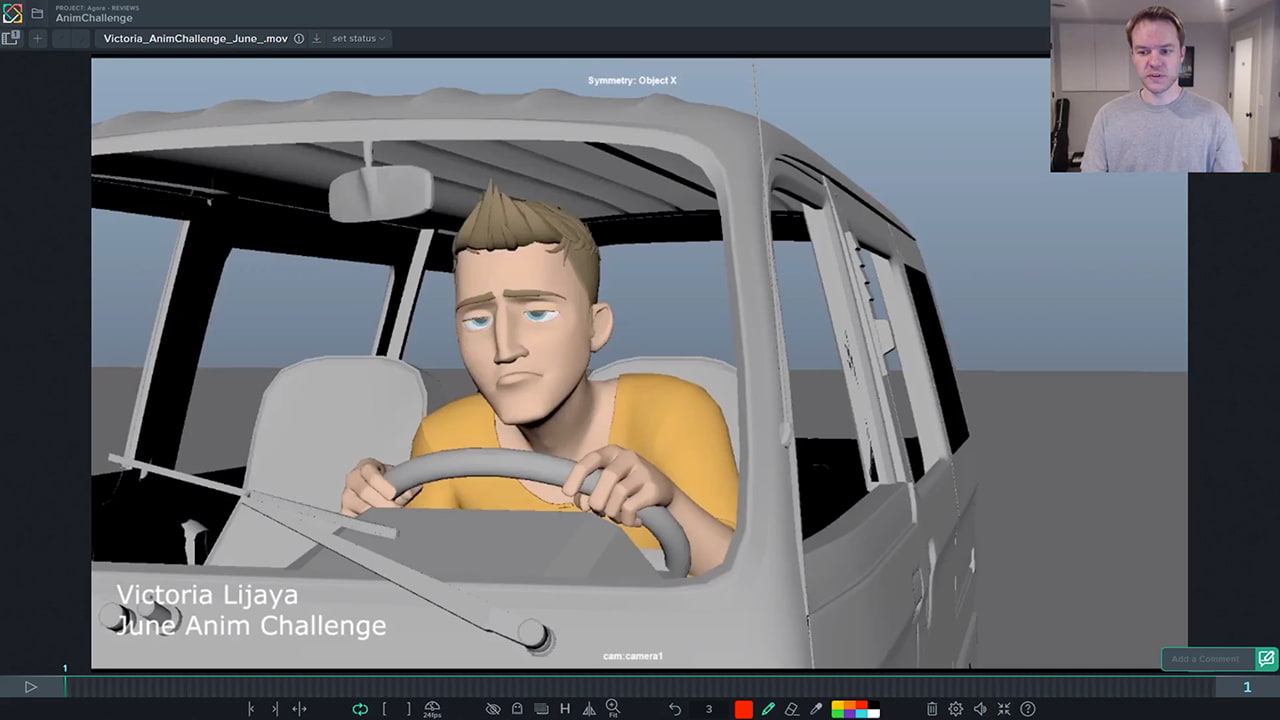Hide annotations with the crossed-eye toggle
This screenshot has width=1280, height=720.
click(x=493, y=708)
